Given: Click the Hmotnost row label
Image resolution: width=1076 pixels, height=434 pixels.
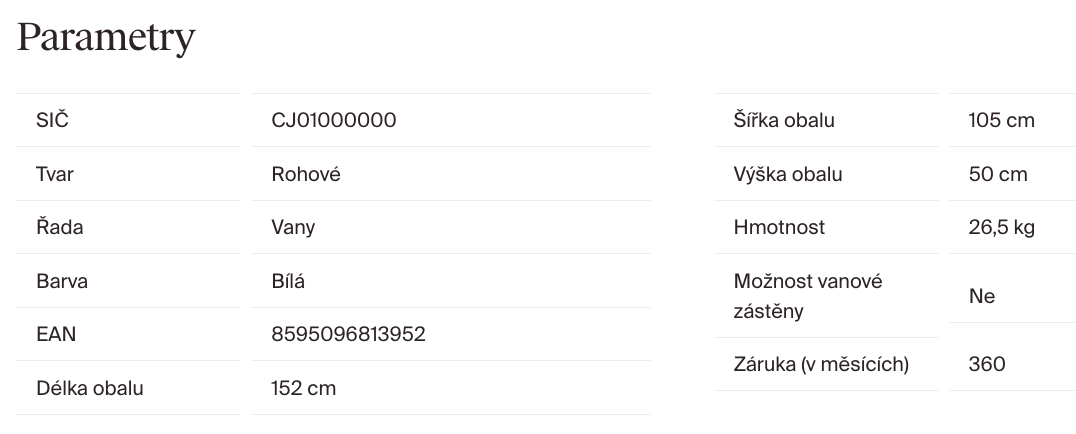Looking at the screenshot, I should pyautogui.click(x=779, y=227).
